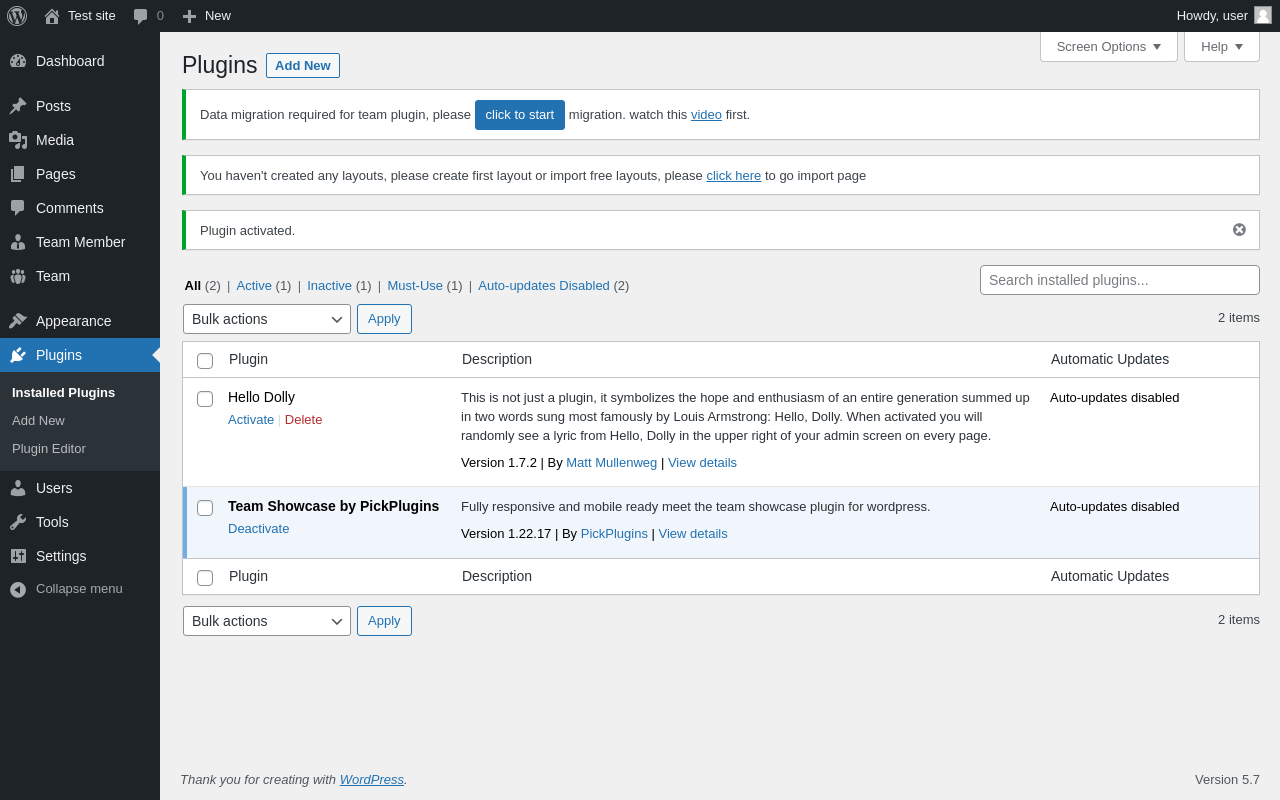Click the Collapse menu arrow icon
This screenshot has height=800, width=1280.
pyautogui.click(x=18, y=590)
